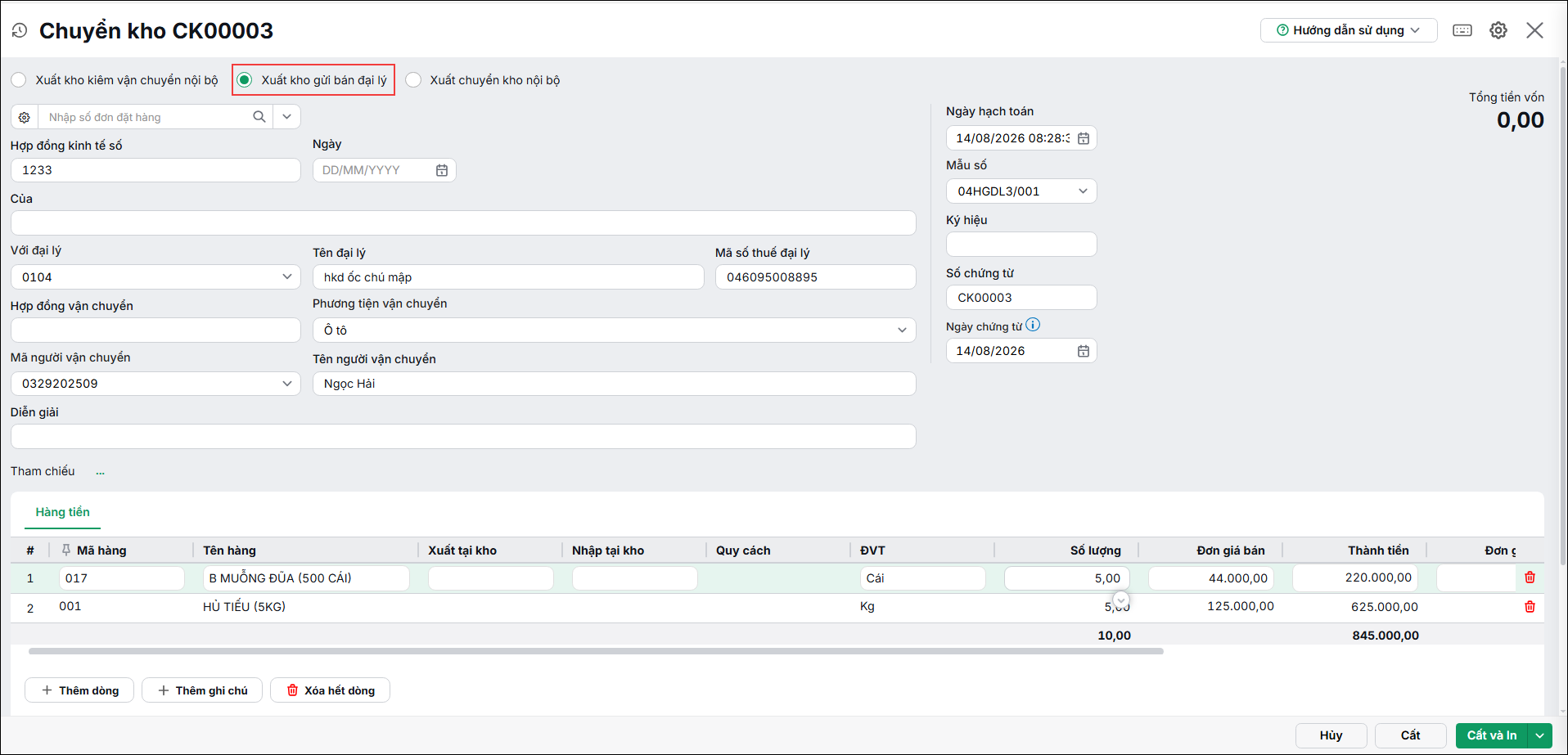Screen dimensions: 1568x755
Task: Edit Thành tiền 220.000,00 cell
Action: pos(1355,578)
